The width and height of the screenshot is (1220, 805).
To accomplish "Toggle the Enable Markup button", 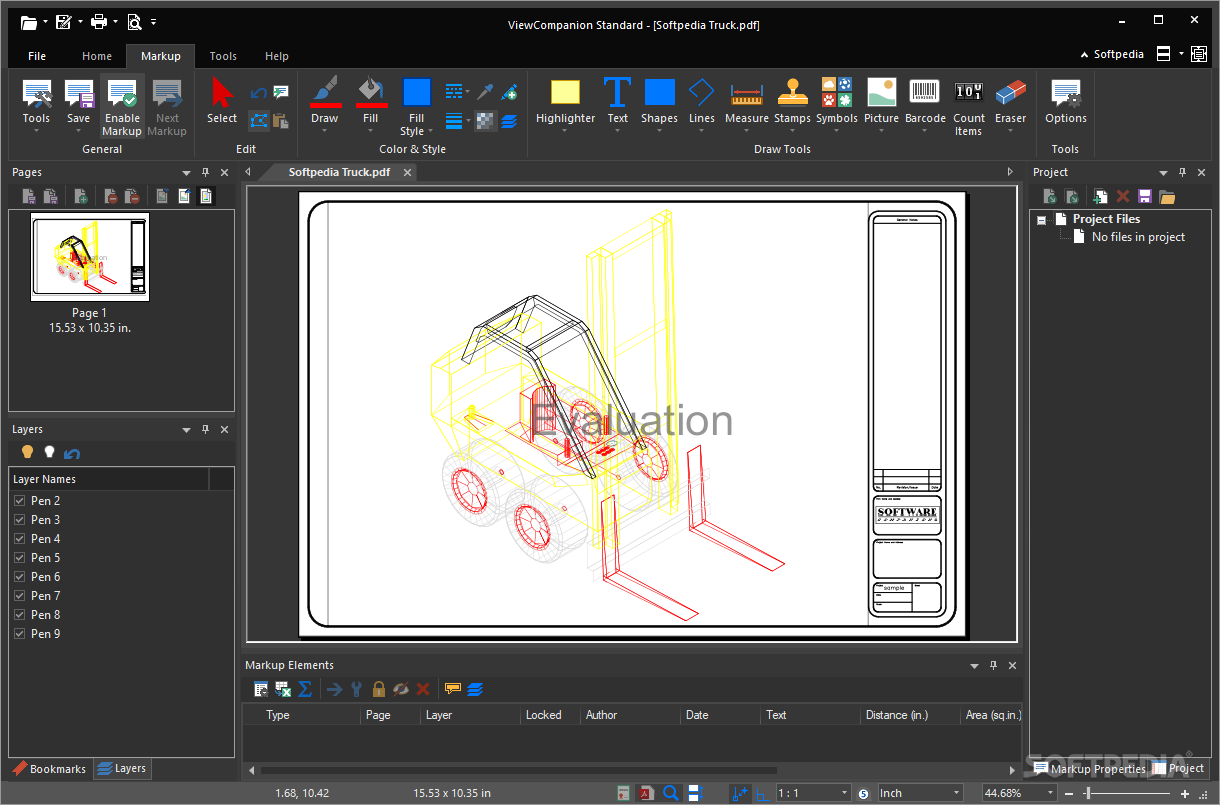I will pos(122,107).
